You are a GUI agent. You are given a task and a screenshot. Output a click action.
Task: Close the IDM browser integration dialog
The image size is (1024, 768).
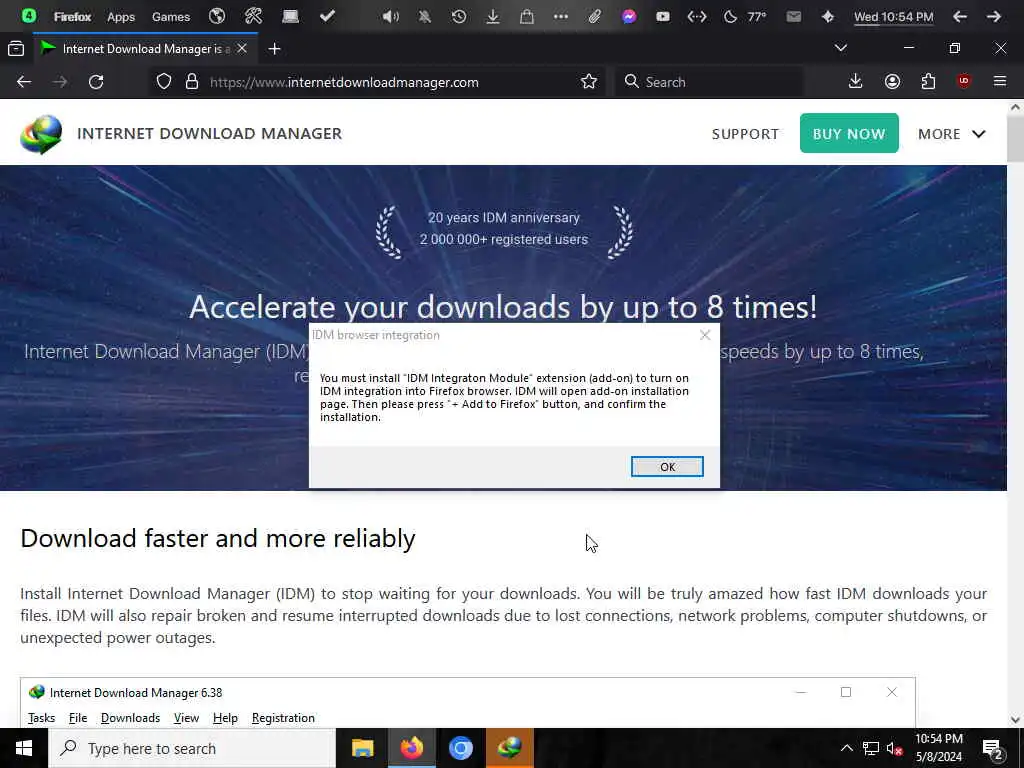pos(705,335)
